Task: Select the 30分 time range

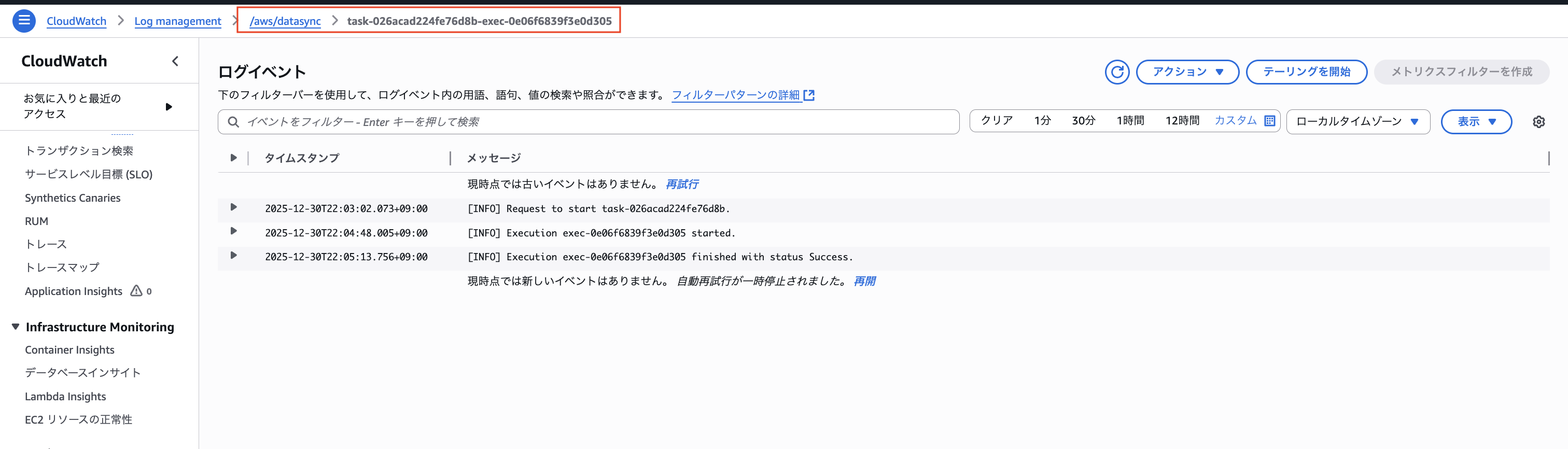Action: (x=1084, y=120)
